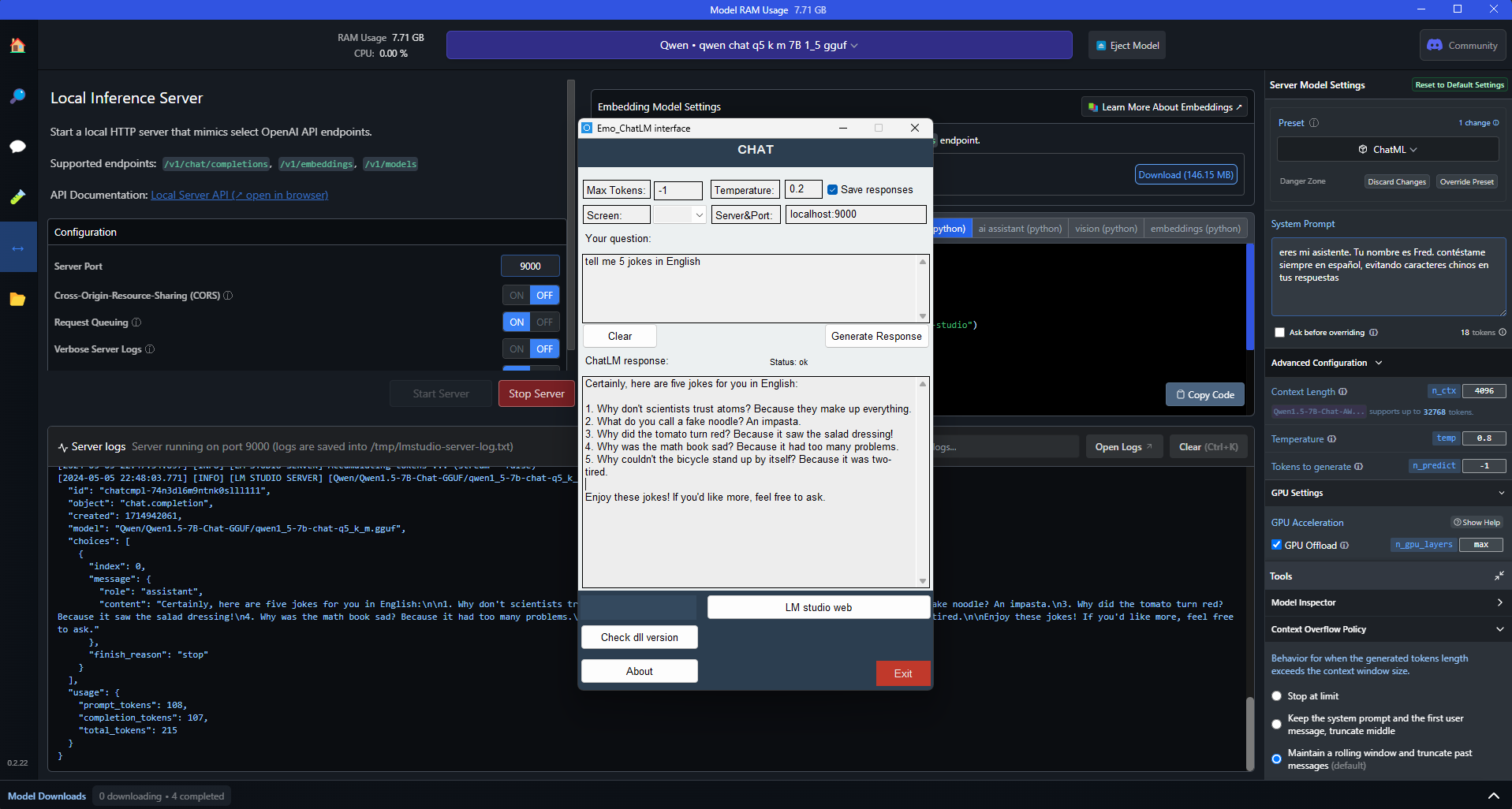Screen dimensions: 1512x809
Task: Open the ChatML preset dropdown
Action: [1387, 150]
